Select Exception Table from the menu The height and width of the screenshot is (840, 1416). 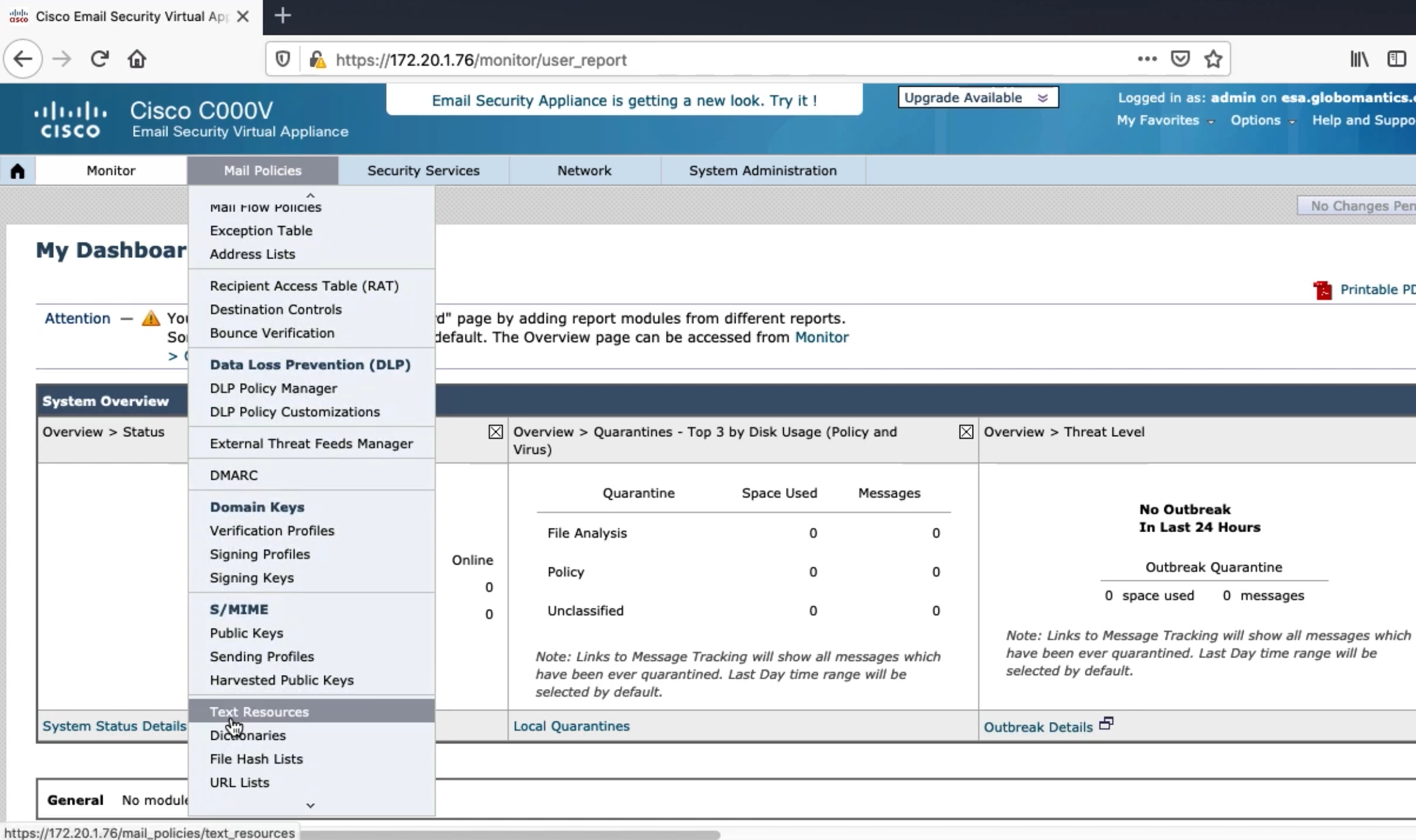click(261, 230)
